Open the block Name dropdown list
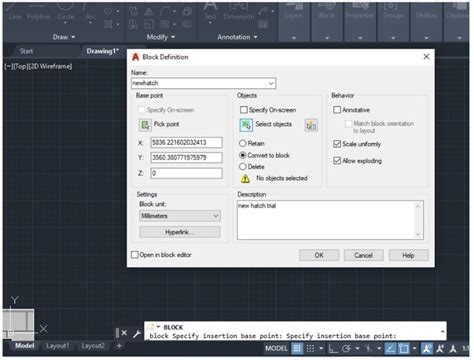The height and width of the screenshot is (360, 474). tap(271, 83)
